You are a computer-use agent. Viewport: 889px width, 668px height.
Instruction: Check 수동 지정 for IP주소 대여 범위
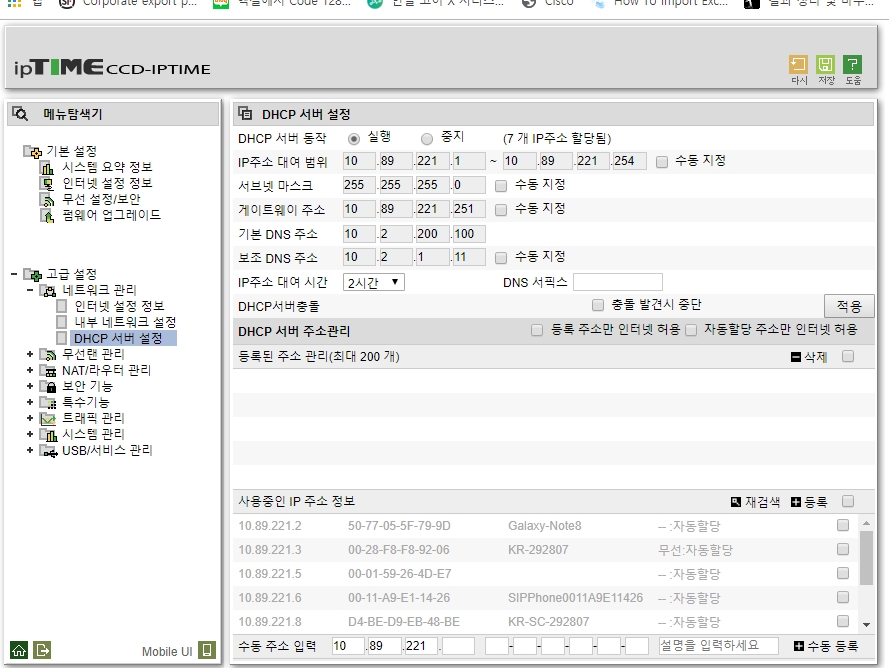[x=662, y=162]
